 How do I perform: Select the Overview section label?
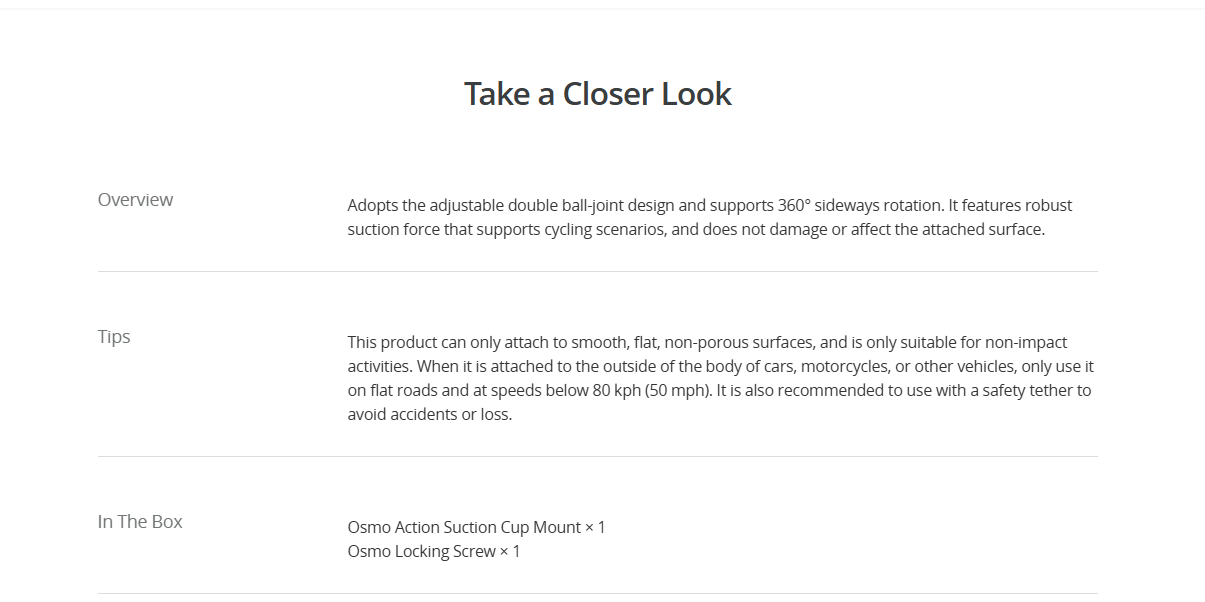(135, 200)
